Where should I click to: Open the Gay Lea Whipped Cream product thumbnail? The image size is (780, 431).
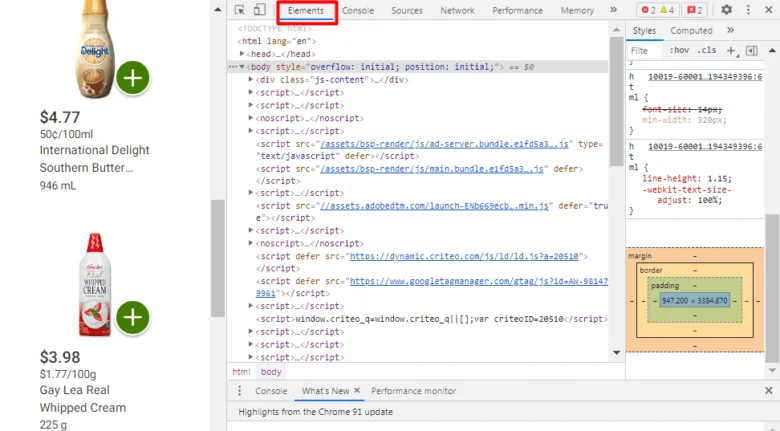coord(95,285)
